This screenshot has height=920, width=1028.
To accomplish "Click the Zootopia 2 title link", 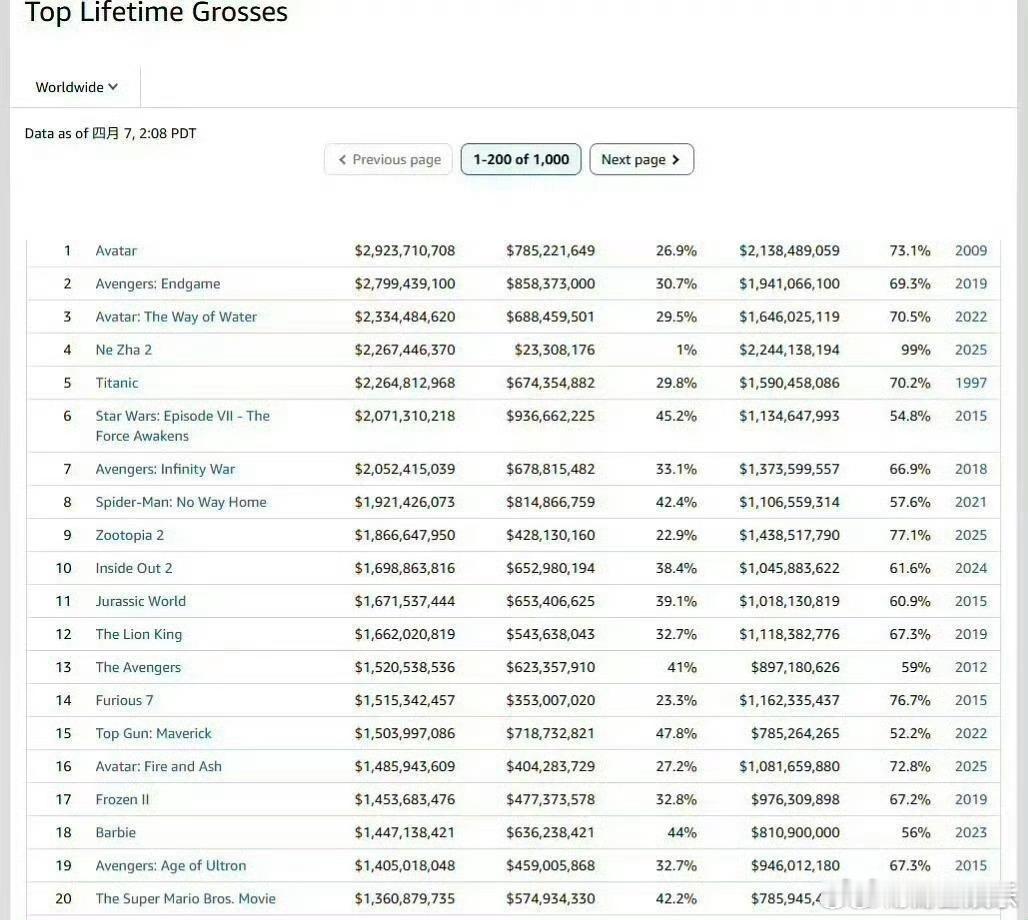I will (x=130, y=535).
